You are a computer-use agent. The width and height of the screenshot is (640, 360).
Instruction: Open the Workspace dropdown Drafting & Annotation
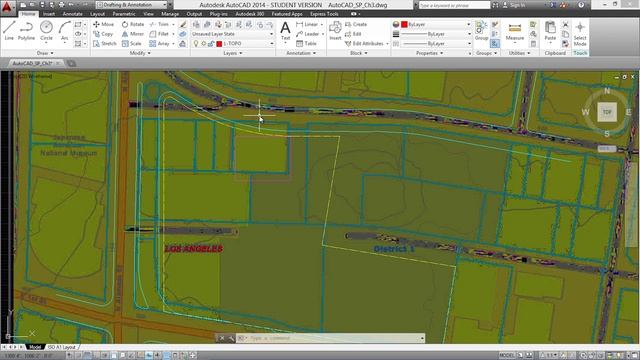[131, 5]
